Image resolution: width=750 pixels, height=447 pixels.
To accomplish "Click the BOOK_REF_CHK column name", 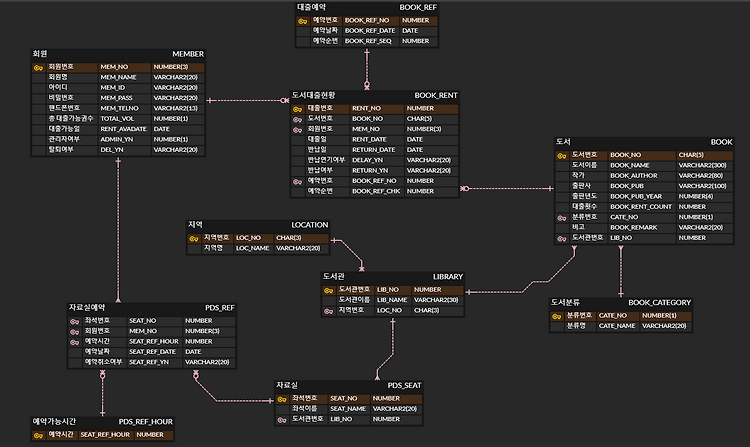I will point(376,191).
